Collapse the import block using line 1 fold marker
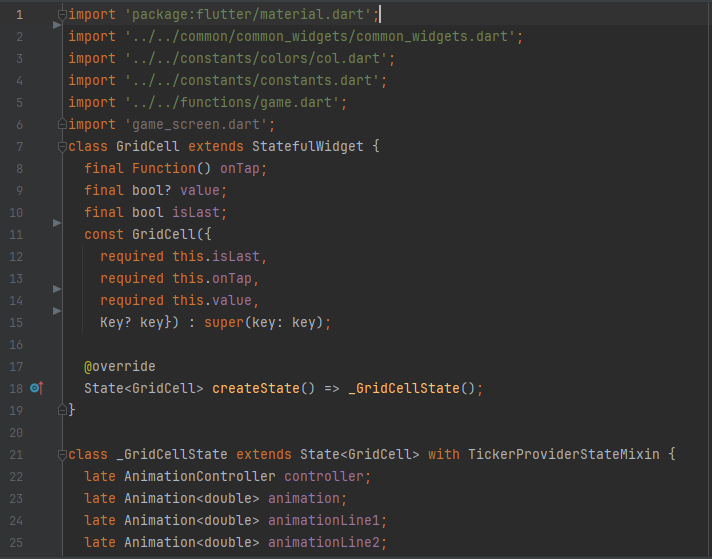 (x=62, y=15)
